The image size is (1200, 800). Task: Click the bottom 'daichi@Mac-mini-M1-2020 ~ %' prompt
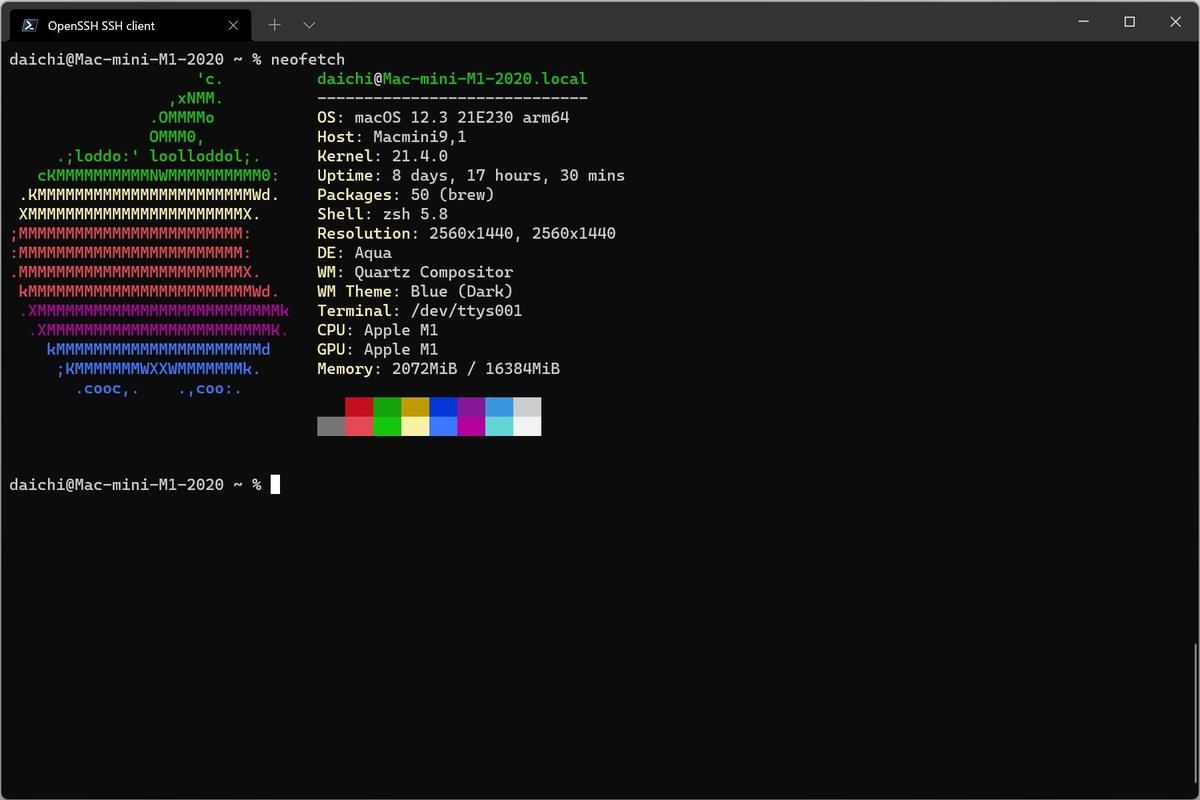point(135,485)
